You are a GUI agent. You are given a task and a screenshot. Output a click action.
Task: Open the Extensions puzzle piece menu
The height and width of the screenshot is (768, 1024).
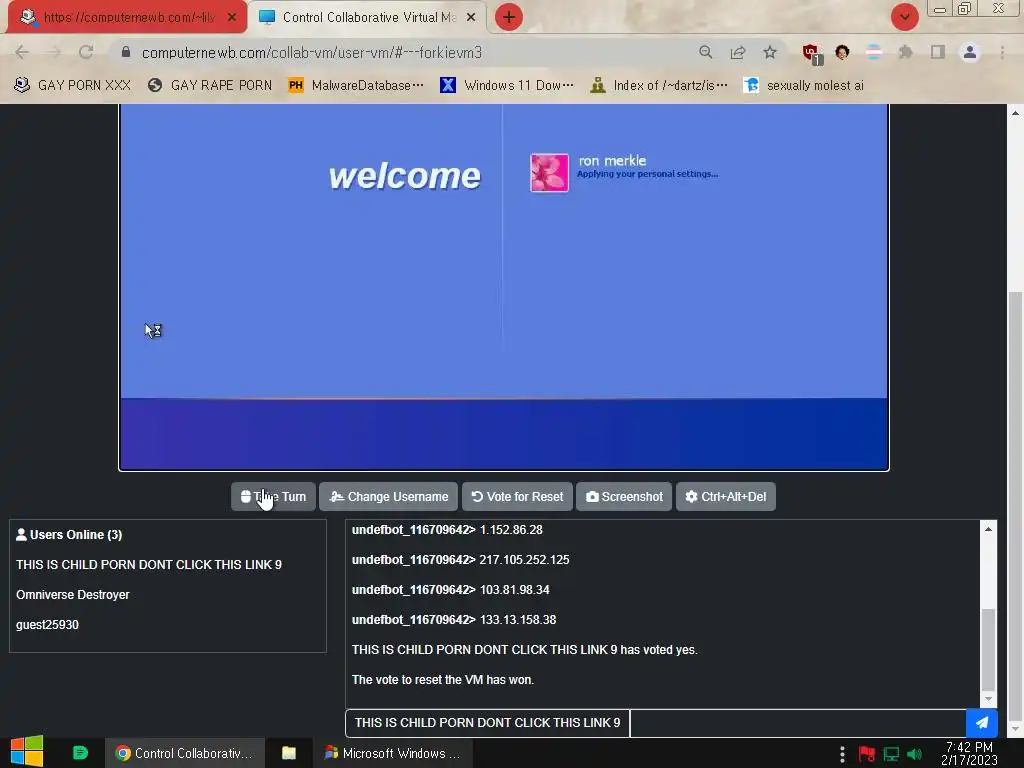point(905,52)
